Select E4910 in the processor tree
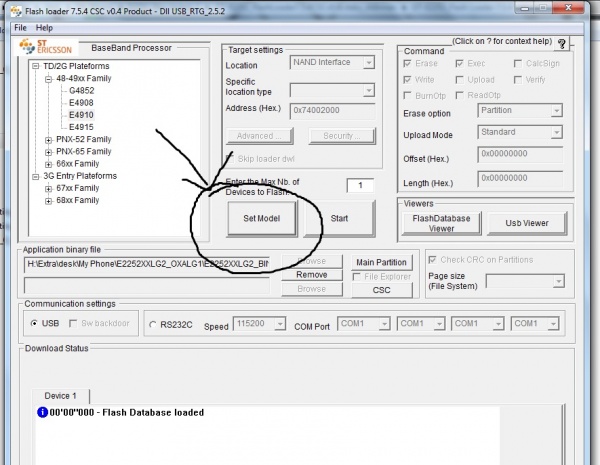This screenshot has width=600, height=465. pos(81,115)
